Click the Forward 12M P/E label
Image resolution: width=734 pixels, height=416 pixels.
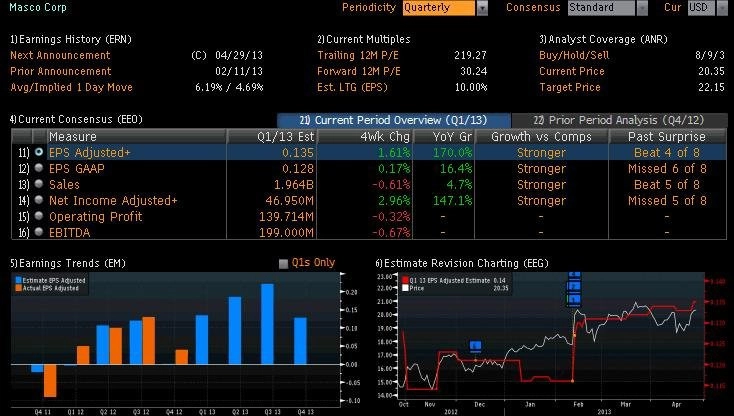(x=359, y=71)
